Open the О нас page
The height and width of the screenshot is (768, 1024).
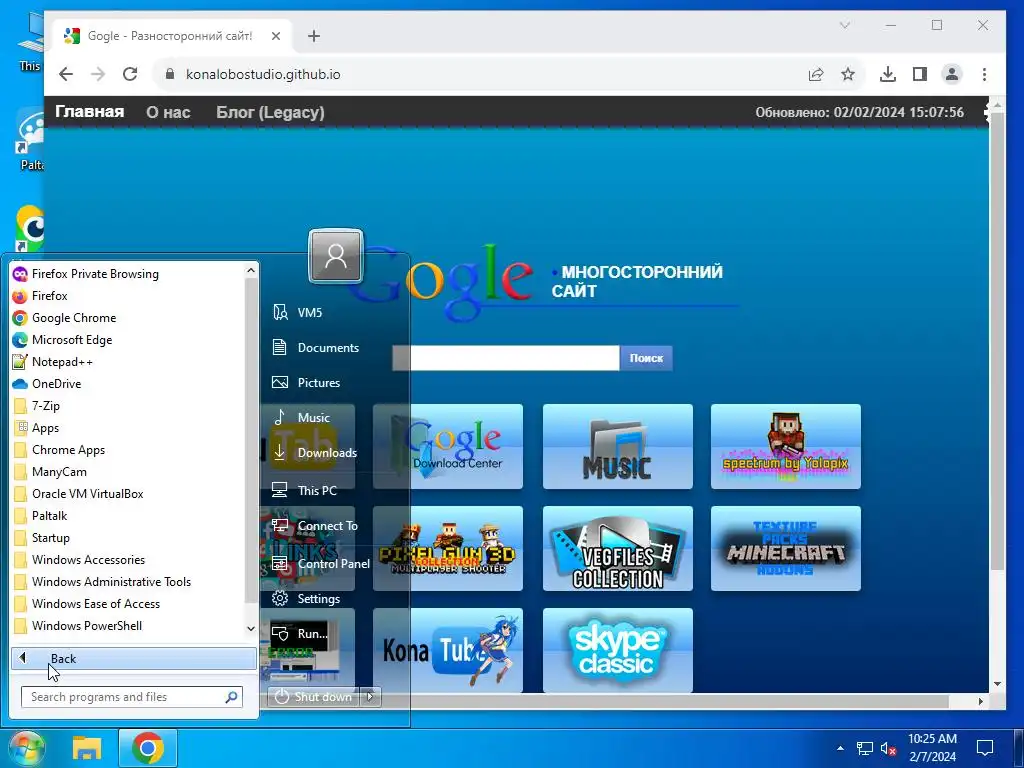tap(168, 112)
